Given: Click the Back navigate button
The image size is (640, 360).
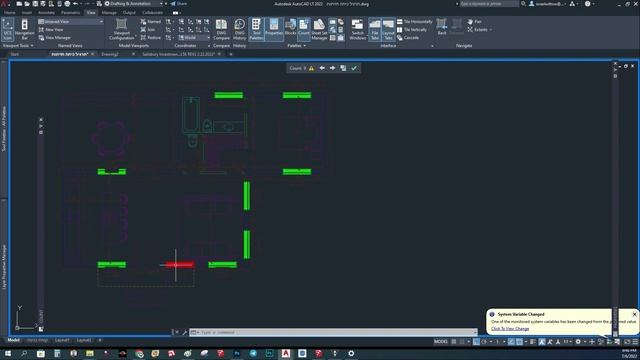Looking at the screenshot, I should [x=442, y=27].
